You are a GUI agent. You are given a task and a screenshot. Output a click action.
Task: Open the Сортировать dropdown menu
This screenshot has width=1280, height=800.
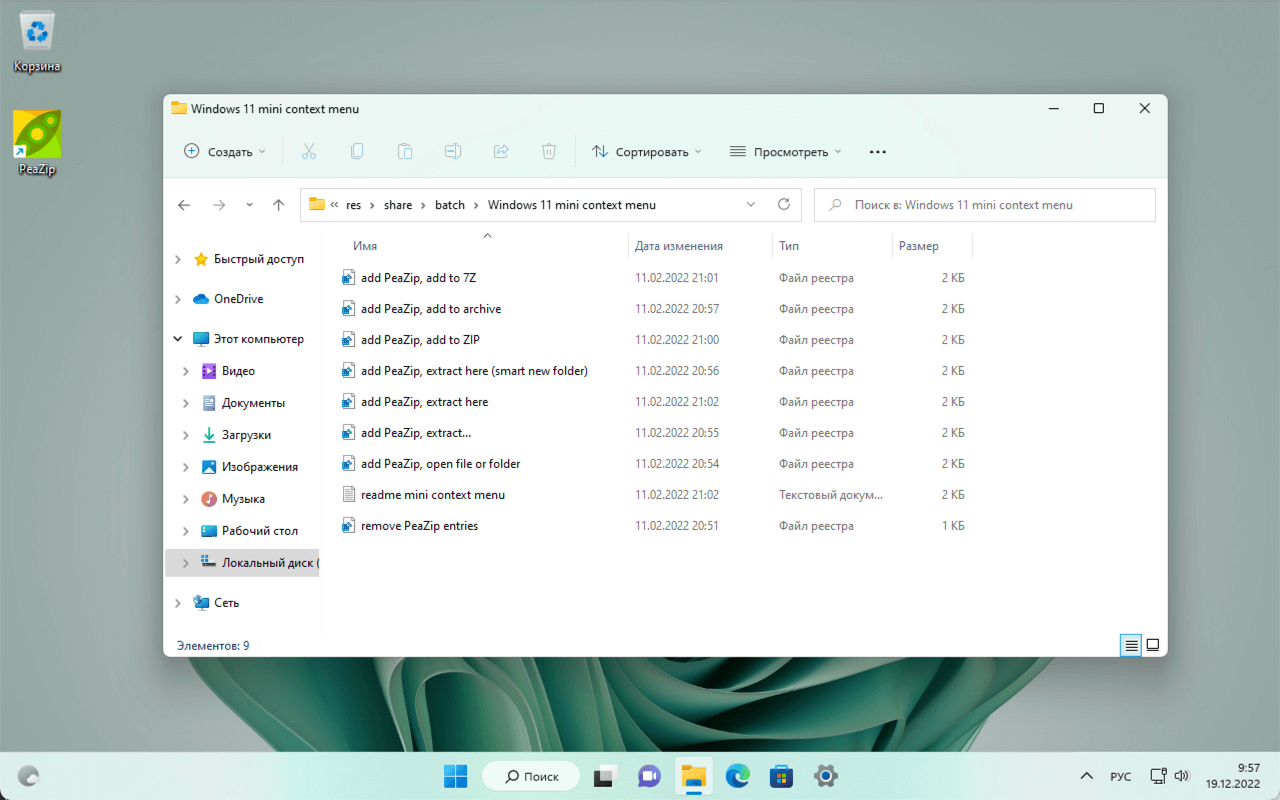click(647, 152)
